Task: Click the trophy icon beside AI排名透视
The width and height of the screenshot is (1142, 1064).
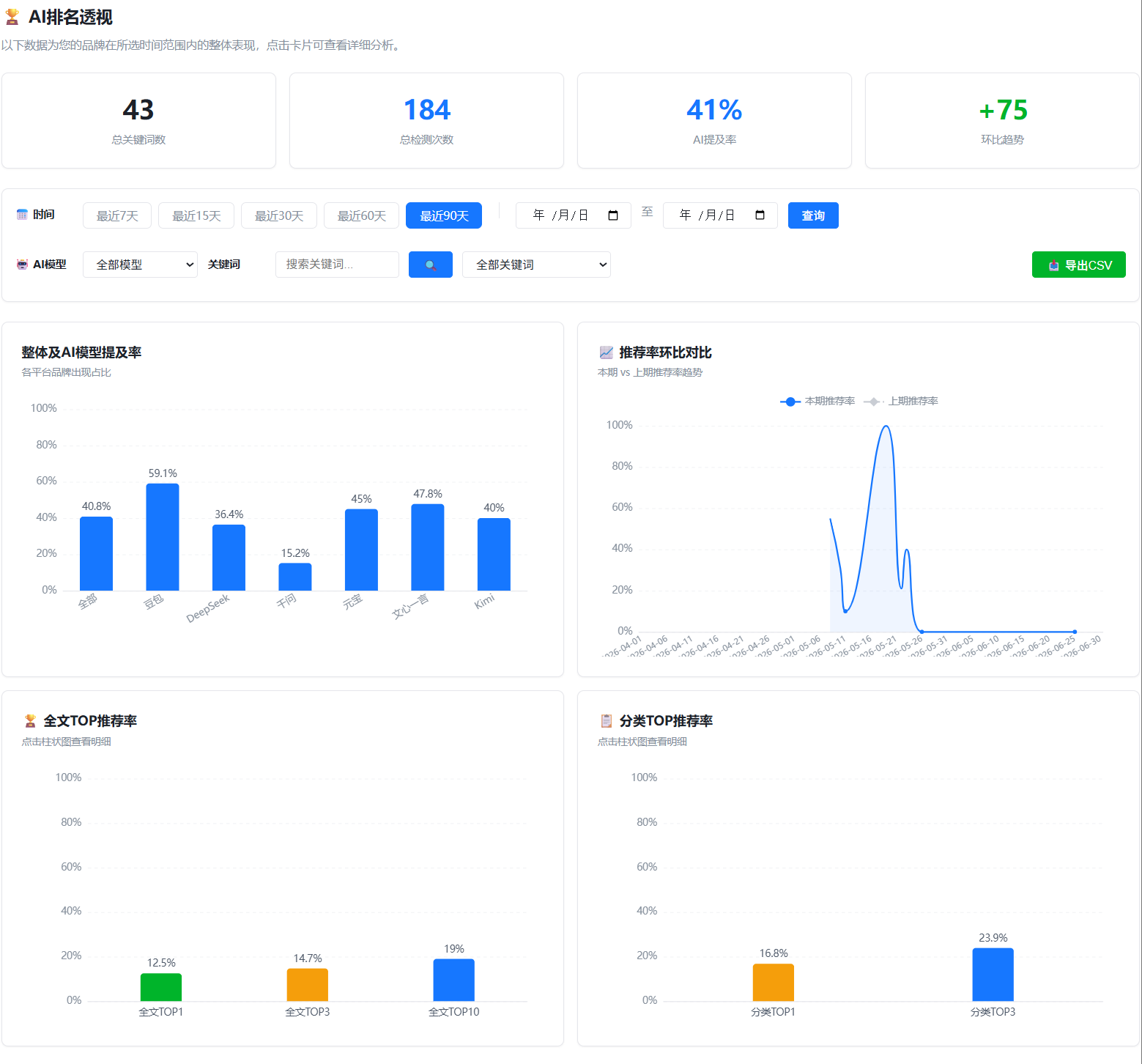Action: [12, 17]
